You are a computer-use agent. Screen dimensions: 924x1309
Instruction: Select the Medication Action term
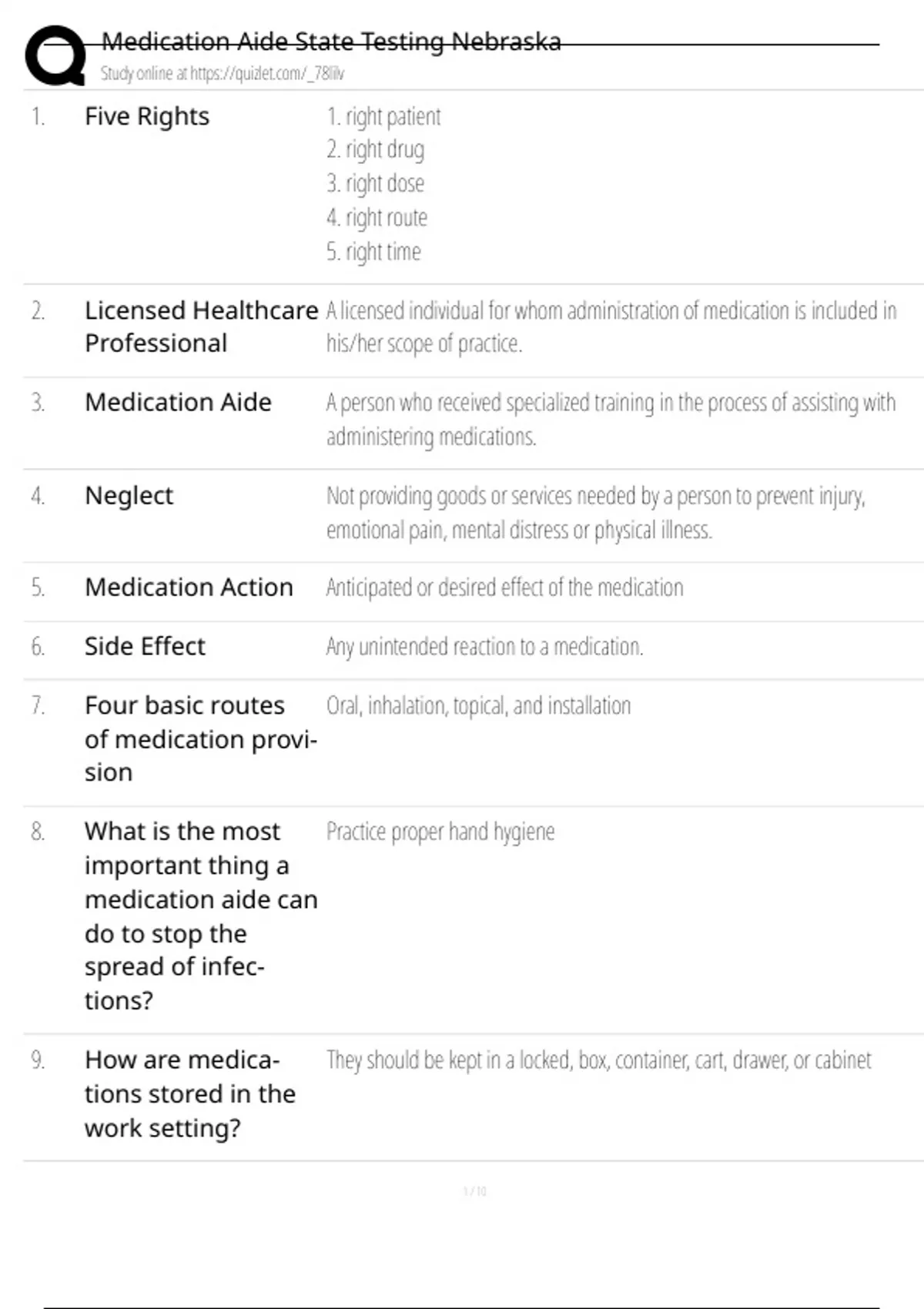189,588
